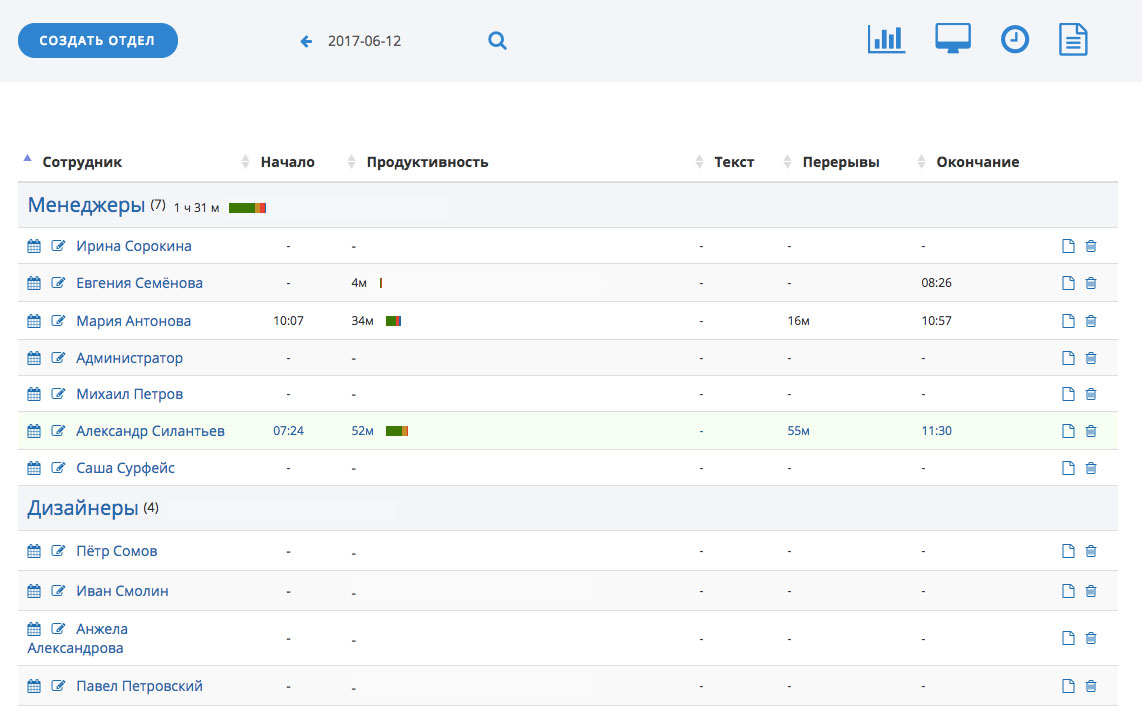Go to the previous day with the arrow
The height and width of the screenshot is (706, 1142).
306,41
